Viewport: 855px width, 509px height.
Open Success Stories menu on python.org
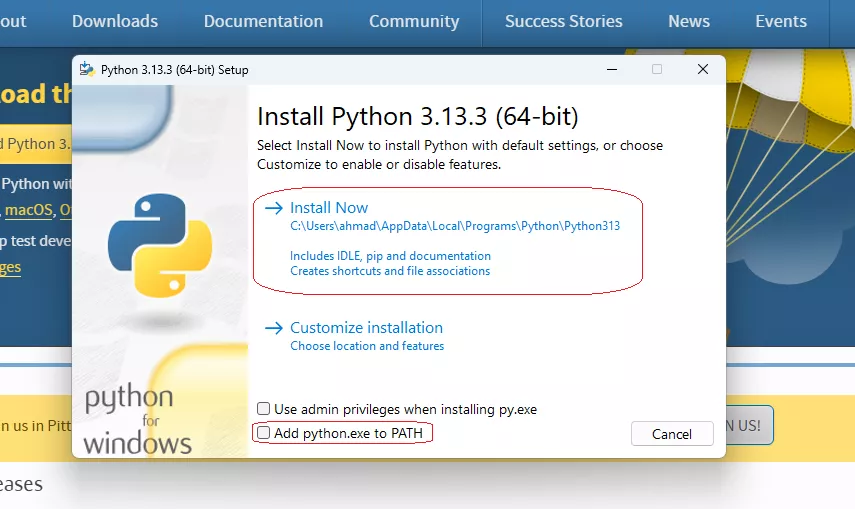563,21
